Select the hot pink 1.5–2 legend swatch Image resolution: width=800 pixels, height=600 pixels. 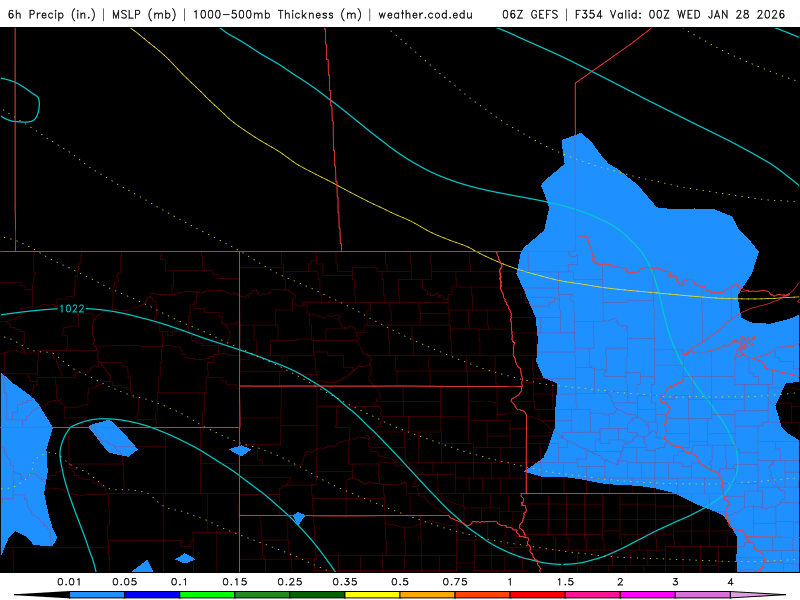(x=593, y=595)
